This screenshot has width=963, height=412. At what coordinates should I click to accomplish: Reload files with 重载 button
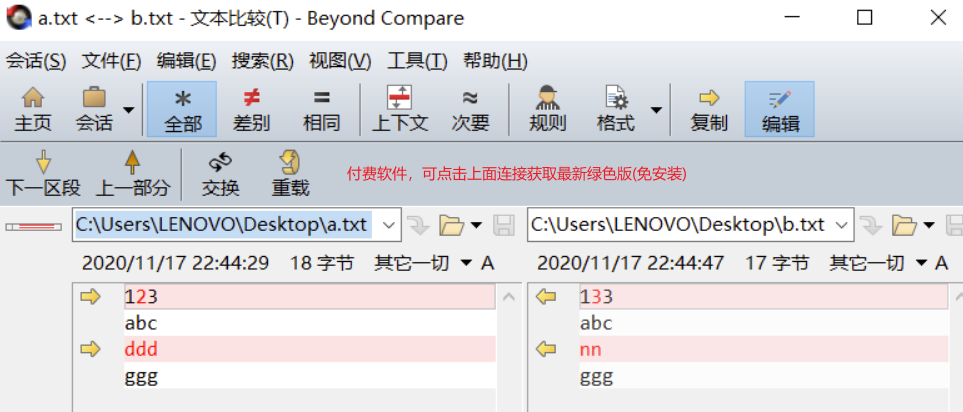[290, 174]
